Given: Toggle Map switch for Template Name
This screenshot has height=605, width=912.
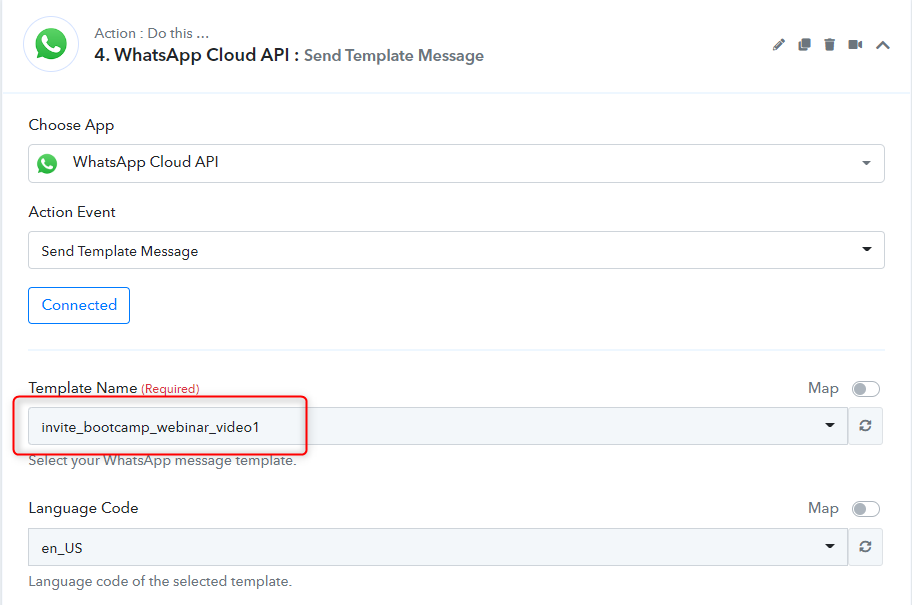Looking at the screenshot, I should tap(865, 389).
